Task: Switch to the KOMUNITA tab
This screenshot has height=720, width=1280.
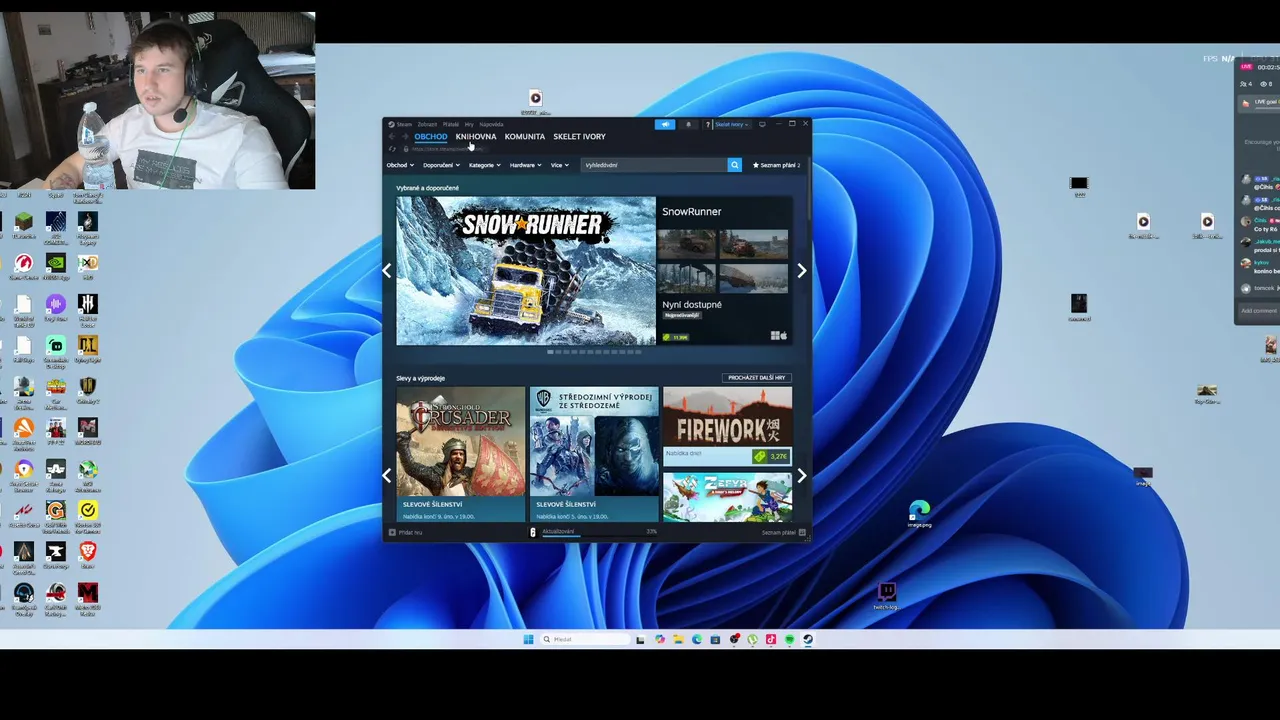Action: pos(525,137)
